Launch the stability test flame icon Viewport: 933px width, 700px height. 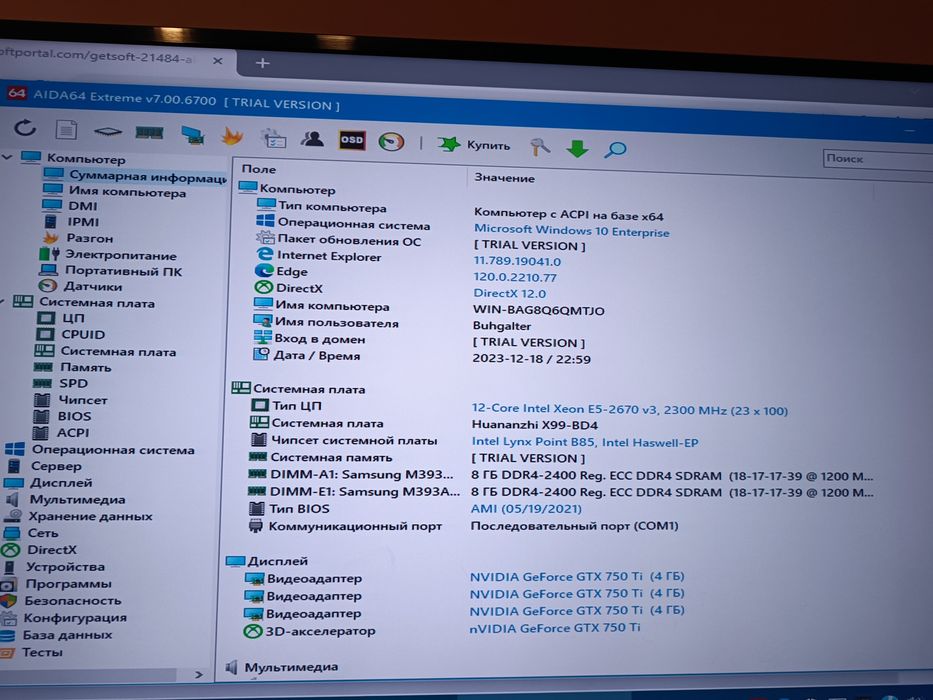pos(232,137)
